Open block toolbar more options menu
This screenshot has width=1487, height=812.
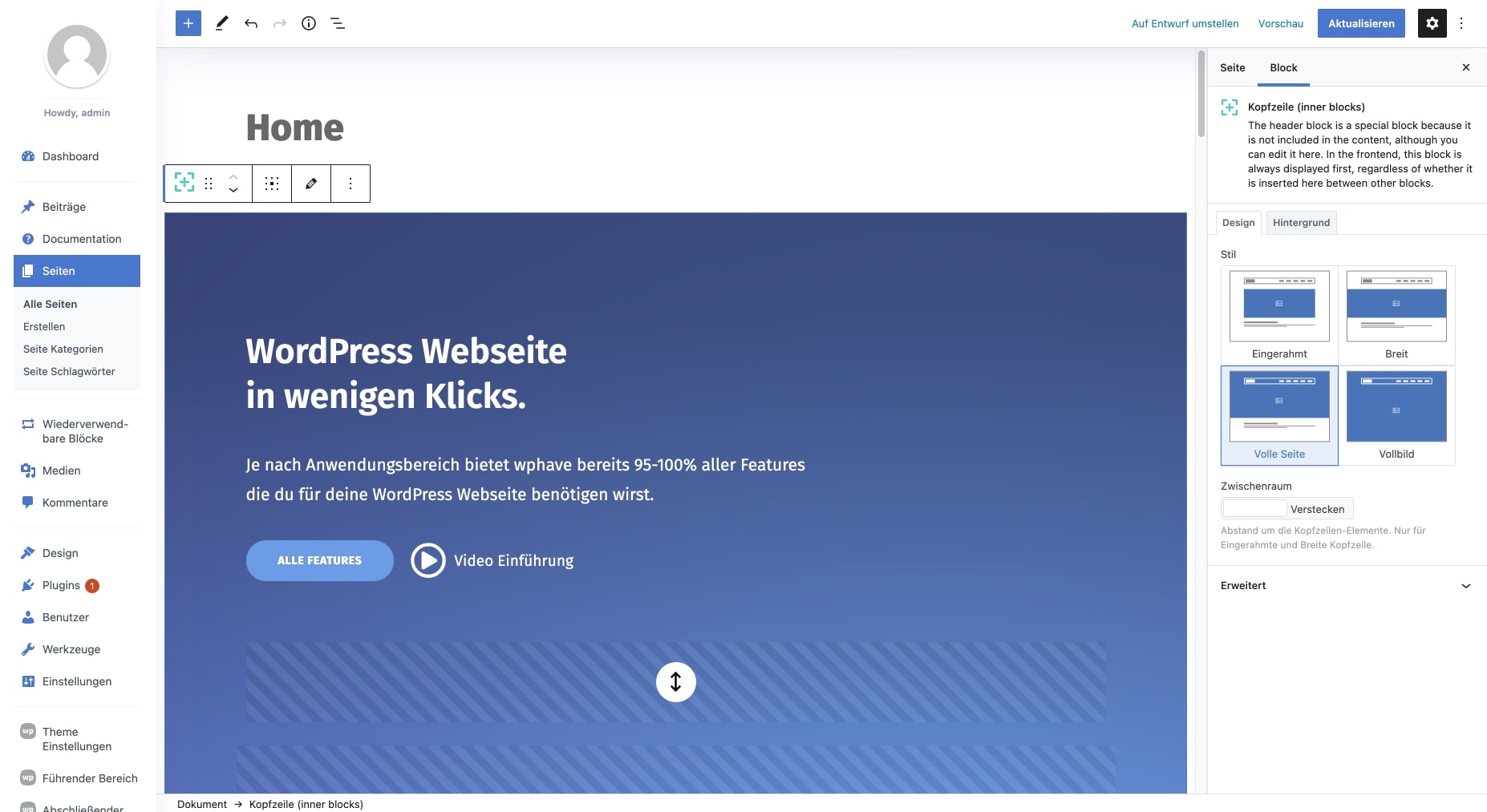click(350, 183)
